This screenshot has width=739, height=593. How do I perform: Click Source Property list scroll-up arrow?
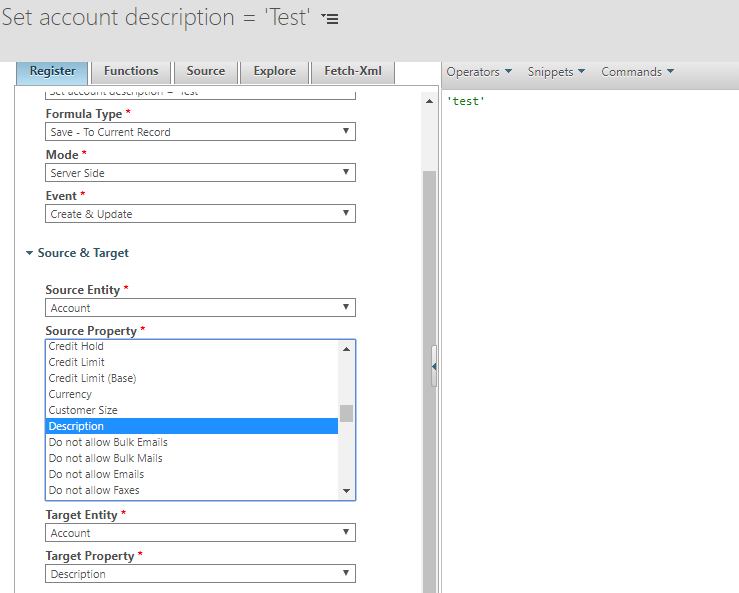pyautogui.click(x=346, y=349)
